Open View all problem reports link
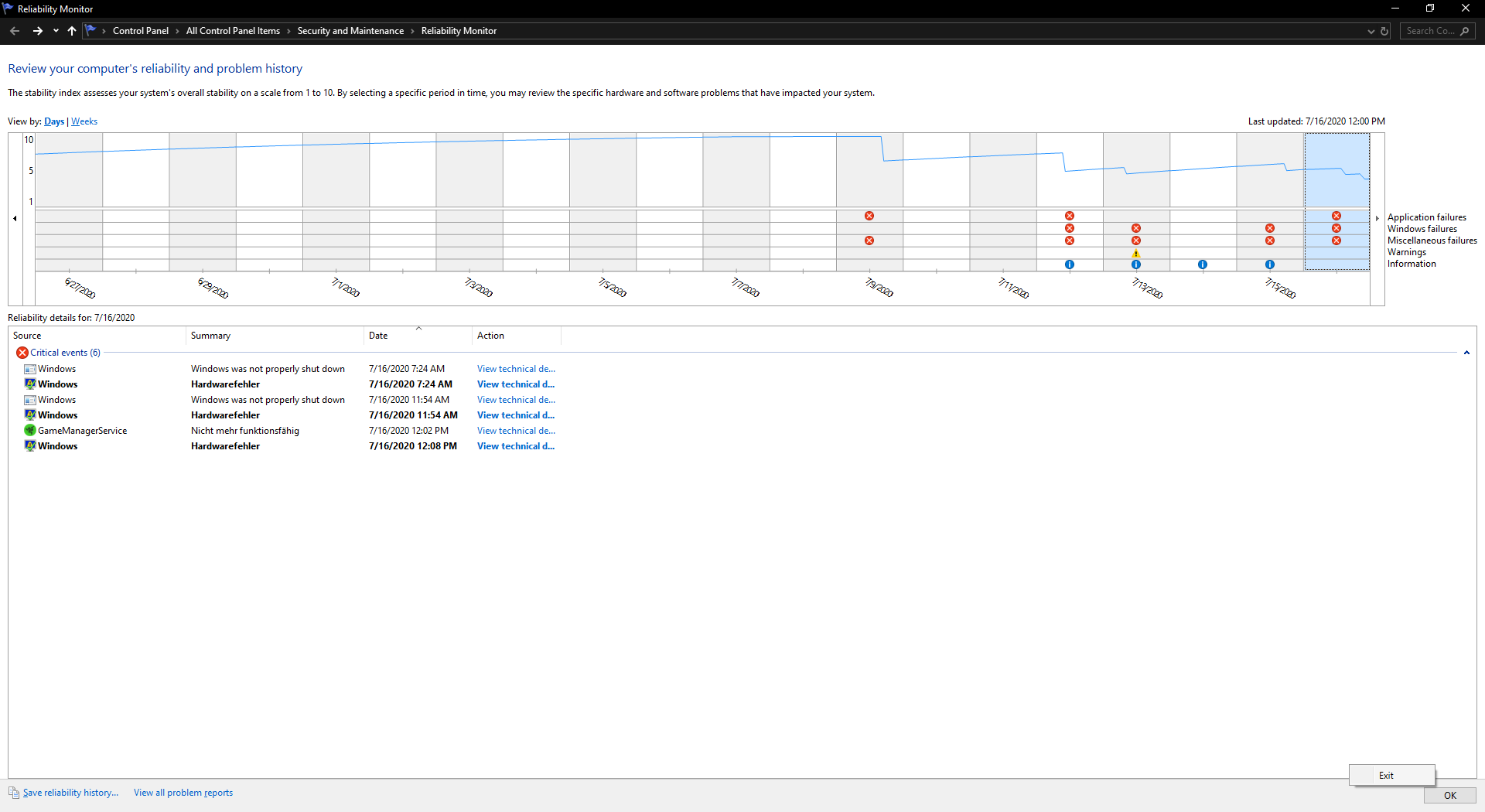 tap(183, 793)
